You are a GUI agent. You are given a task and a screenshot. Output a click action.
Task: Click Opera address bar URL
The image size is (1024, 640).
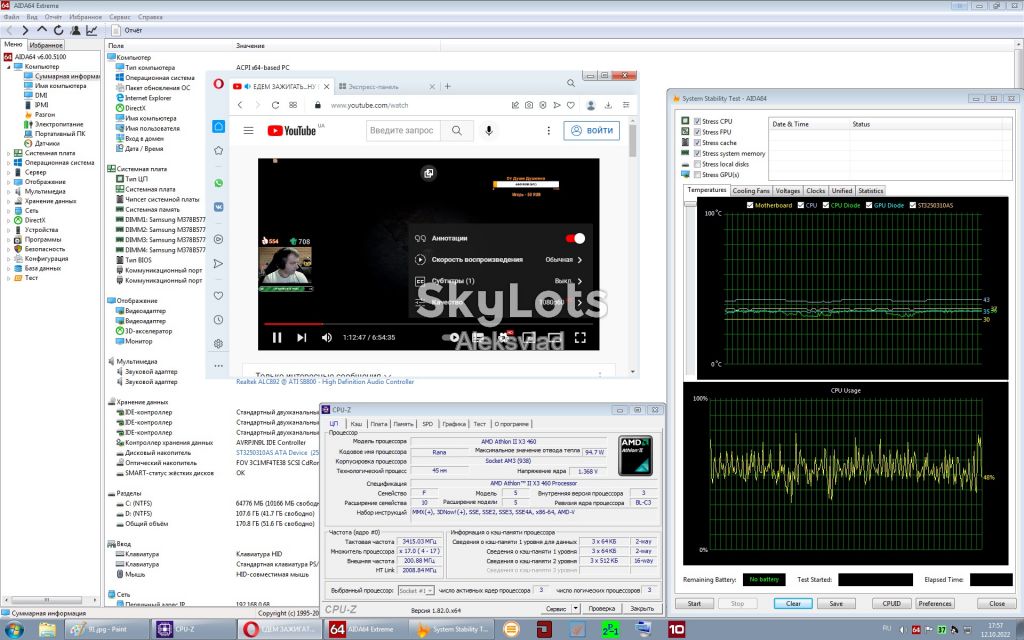(370, 105)
